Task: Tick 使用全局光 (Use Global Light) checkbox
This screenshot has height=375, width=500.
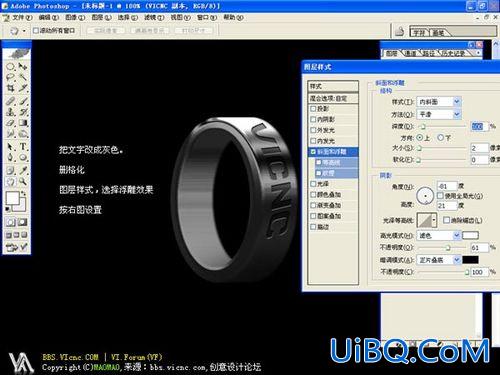Action: (x=440, y=195)
